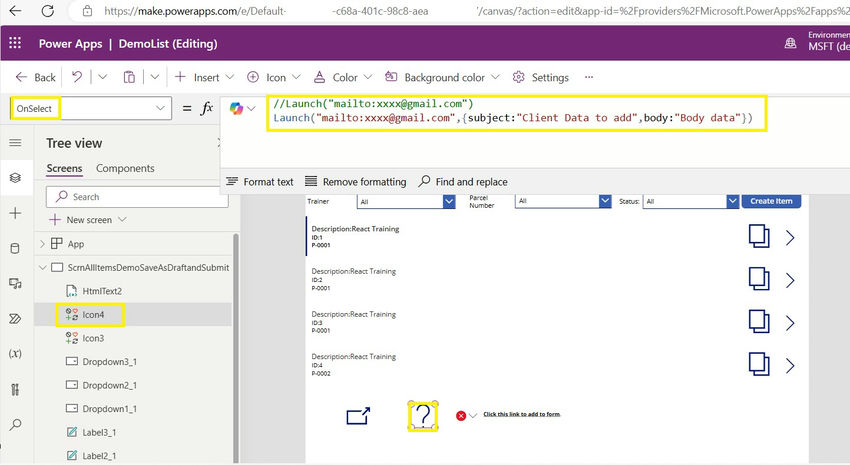
Task: Expand the paste options chevron
Action: coord(154,77)
